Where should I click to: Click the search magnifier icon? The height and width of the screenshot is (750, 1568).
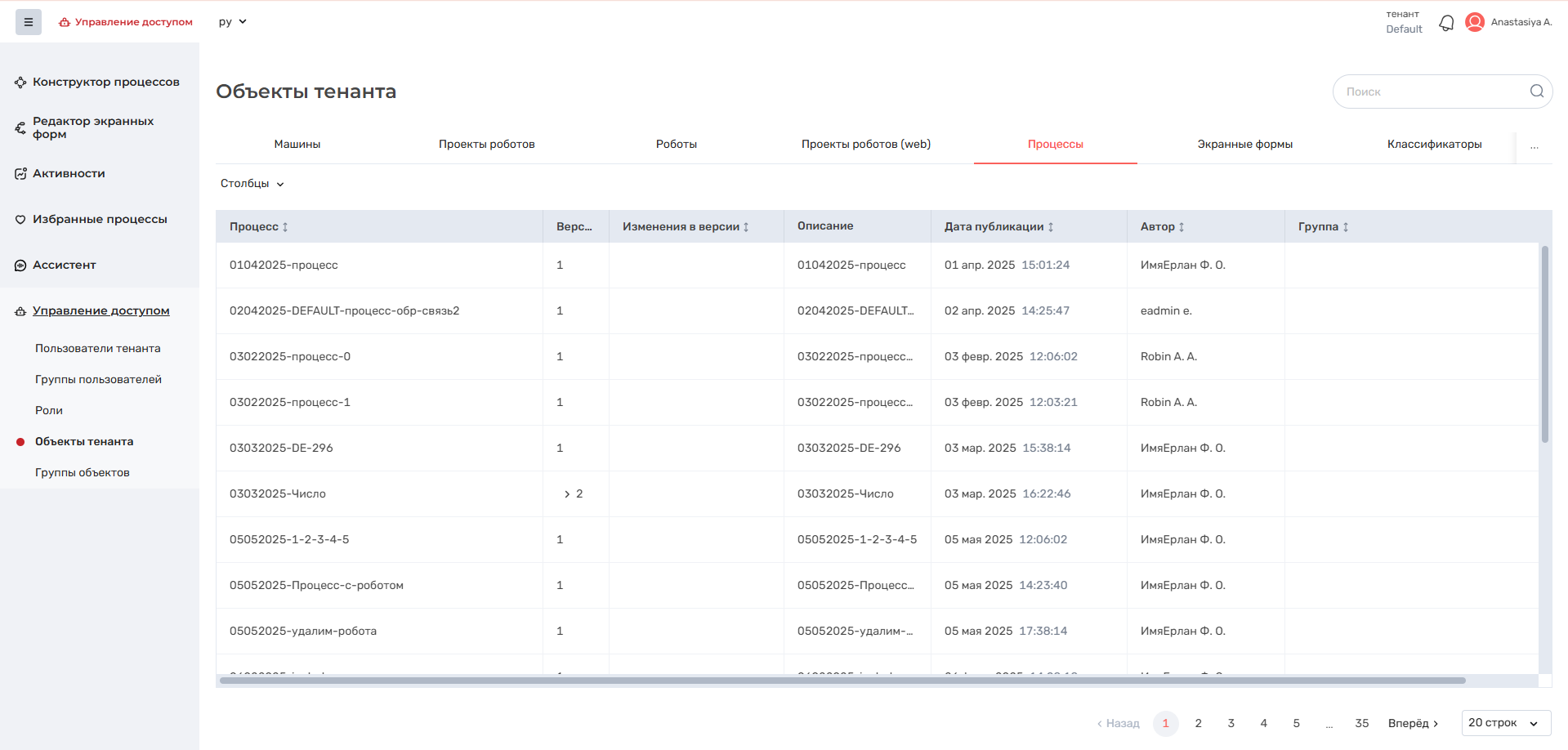tap(1536, 92)
